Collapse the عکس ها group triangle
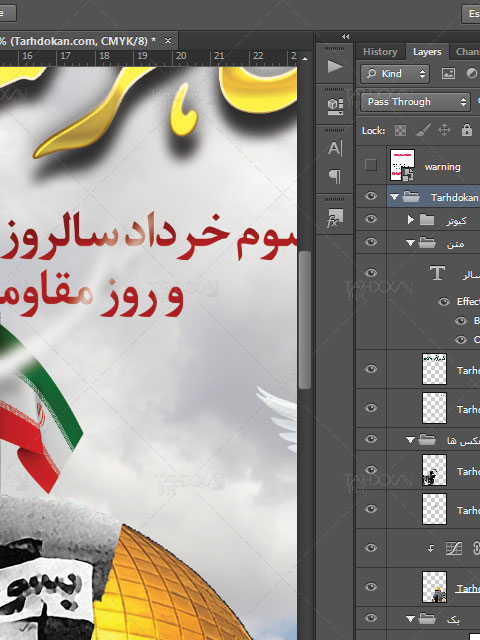The image size is (480, 640). (410, 440)
